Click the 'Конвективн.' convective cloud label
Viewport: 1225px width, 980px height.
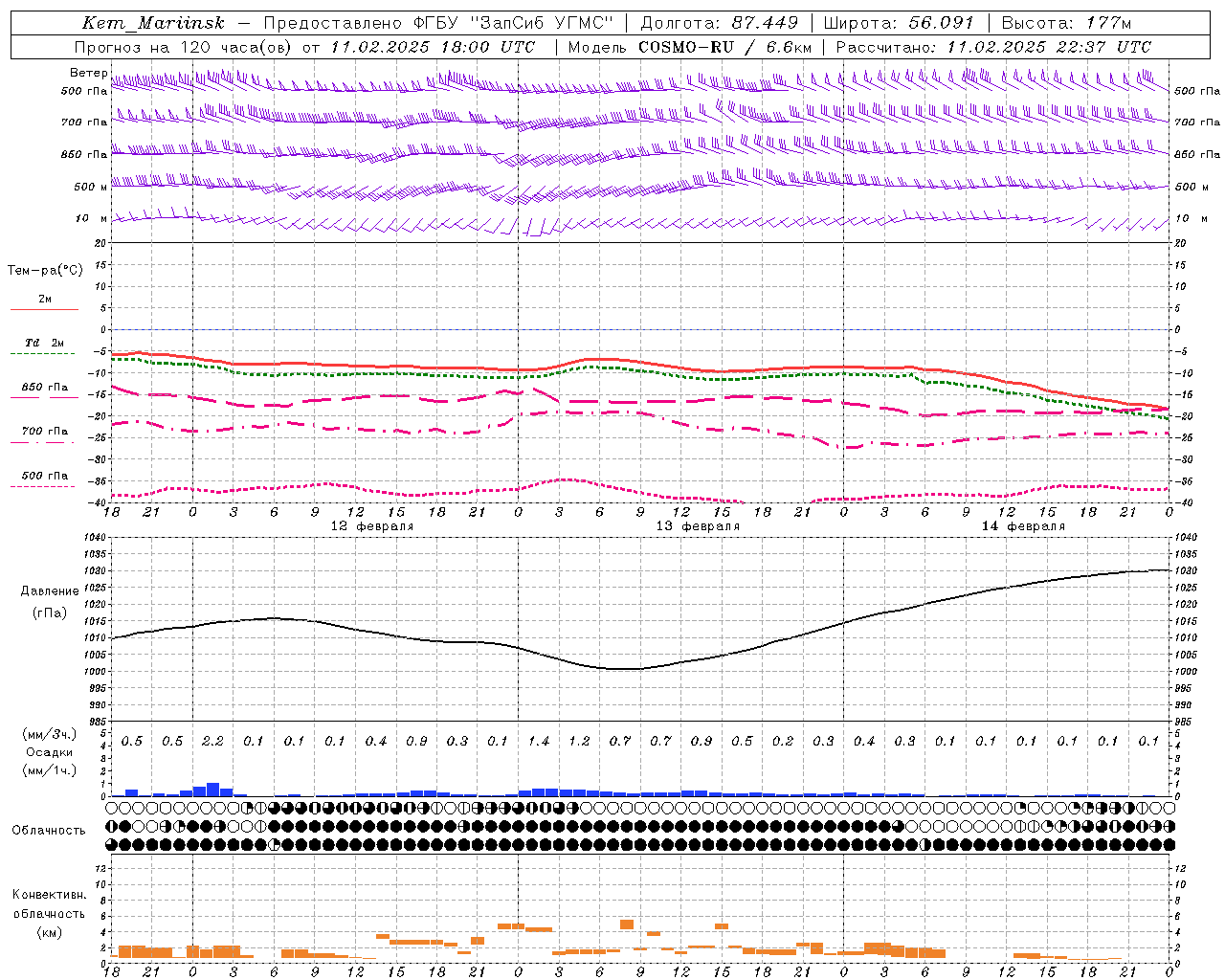49,895
